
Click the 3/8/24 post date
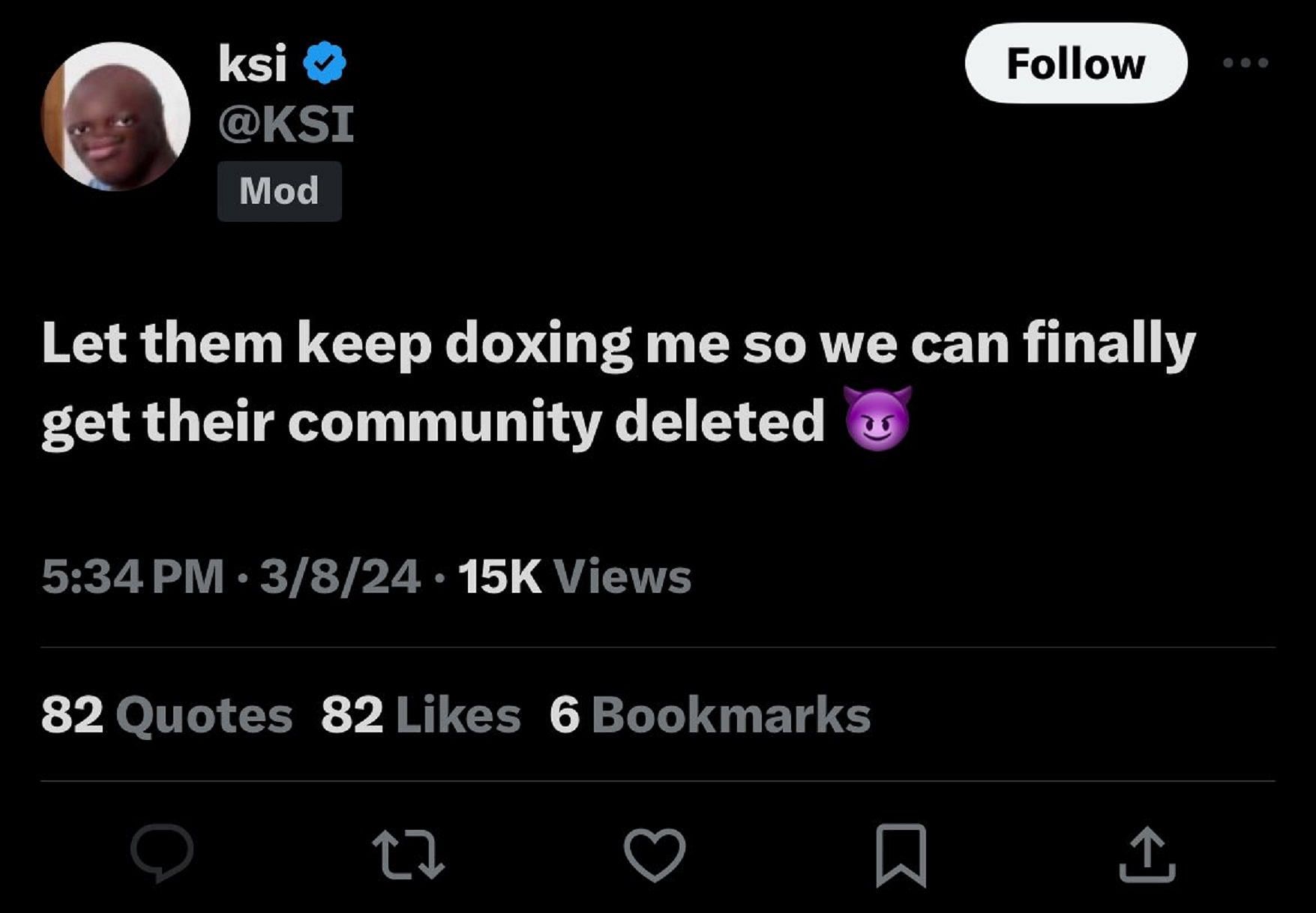tap(340, 576)
